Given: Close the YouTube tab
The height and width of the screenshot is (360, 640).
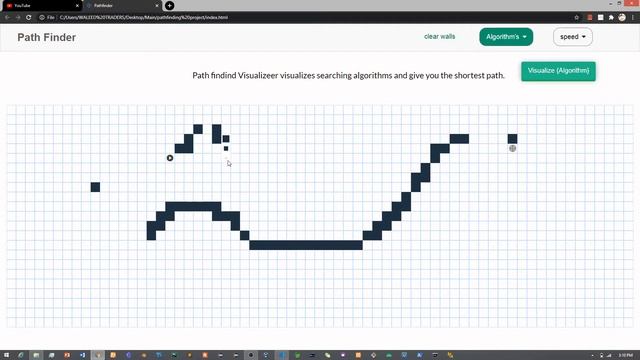Looking at the screenshot, I should [77, 6].
